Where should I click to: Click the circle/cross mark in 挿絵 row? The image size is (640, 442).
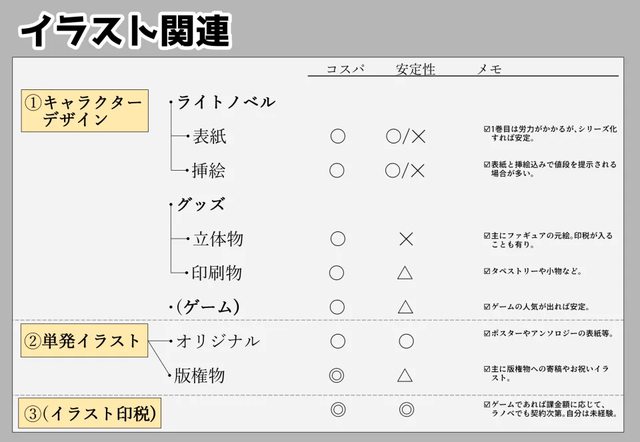click(x=405, y=171)
